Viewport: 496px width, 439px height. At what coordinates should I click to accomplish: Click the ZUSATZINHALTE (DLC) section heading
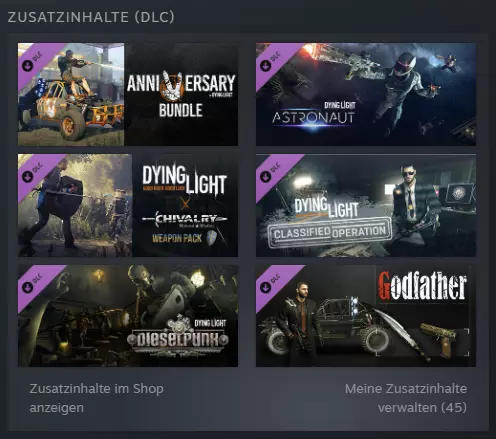(91, 17)
